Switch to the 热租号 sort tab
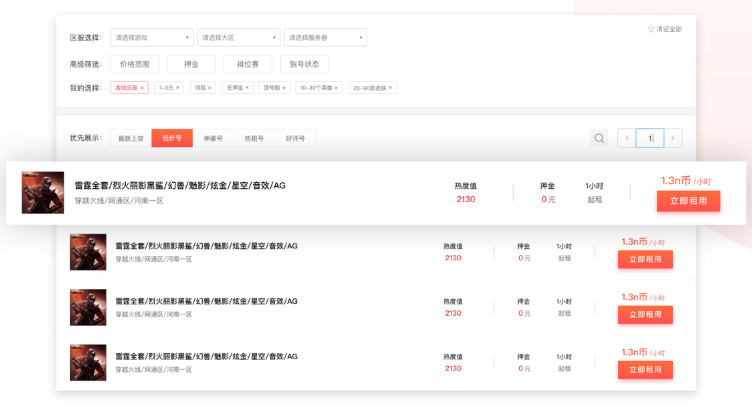The image size is (752, 413). pos(254,138)
